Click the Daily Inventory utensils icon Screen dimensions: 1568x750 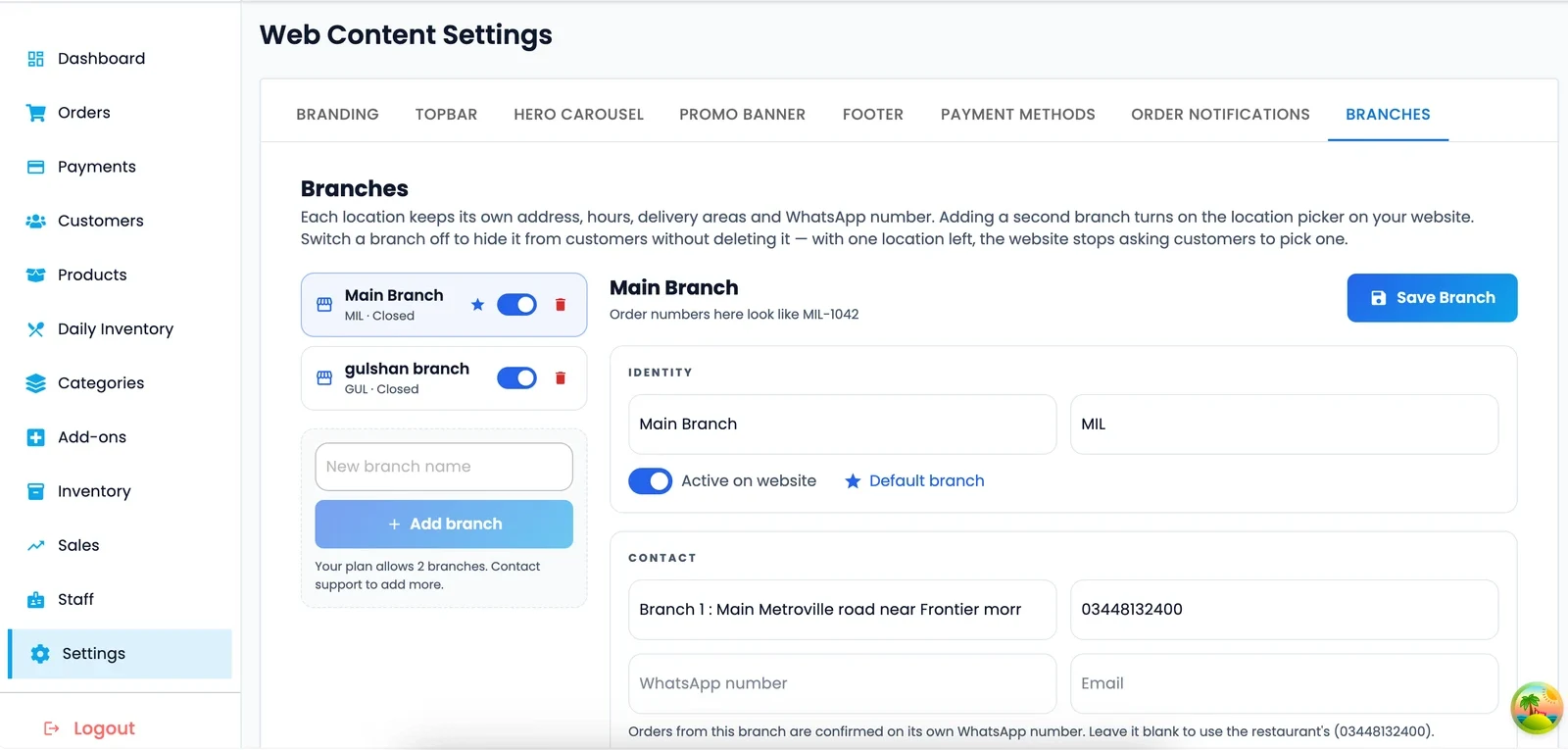36,329
